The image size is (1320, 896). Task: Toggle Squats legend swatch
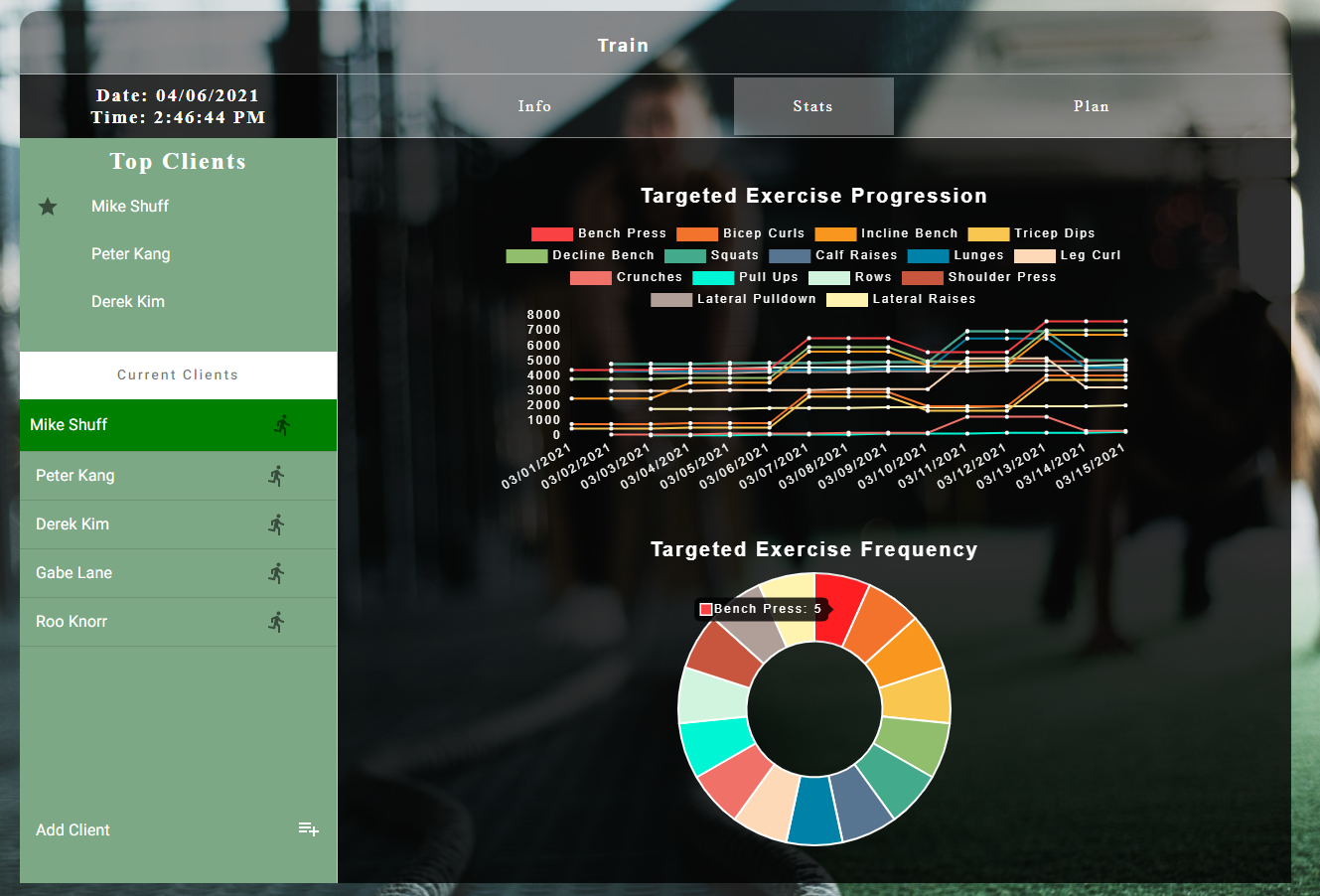click(685, 256)
